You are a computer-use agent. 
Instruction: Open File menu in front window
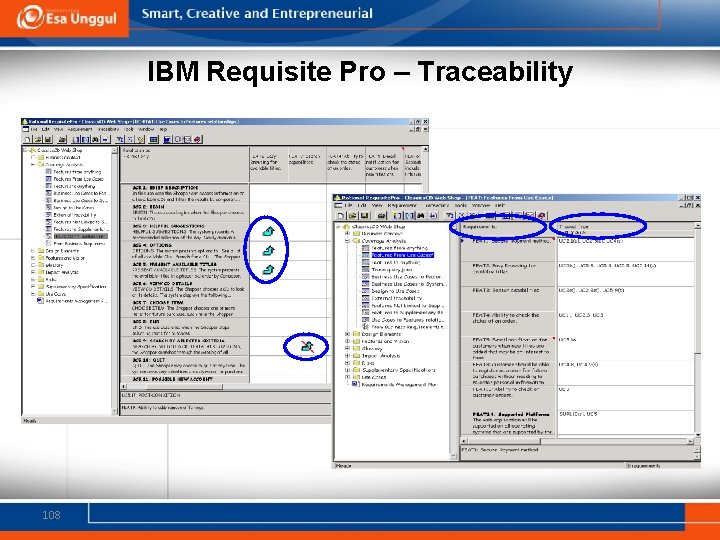point(349,206)
